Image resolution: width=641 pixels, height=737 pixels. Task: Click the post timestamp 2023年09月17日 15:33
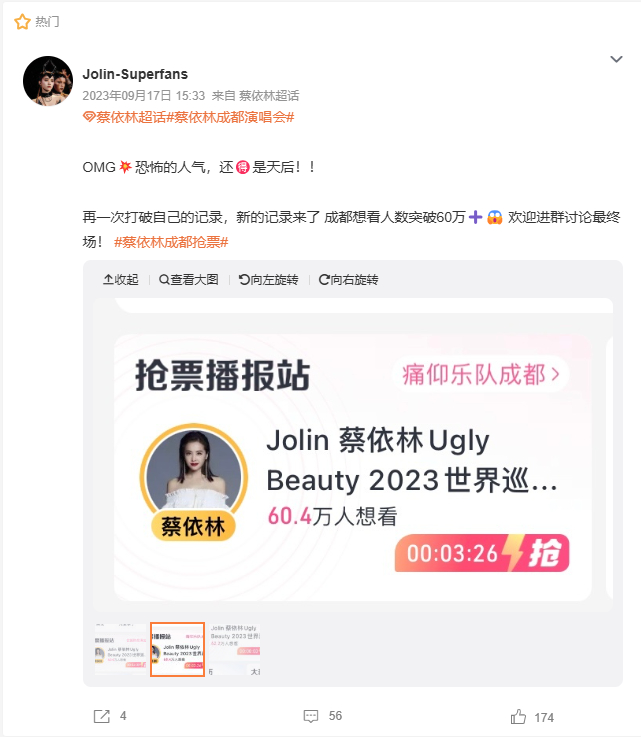tap(144, 96)
